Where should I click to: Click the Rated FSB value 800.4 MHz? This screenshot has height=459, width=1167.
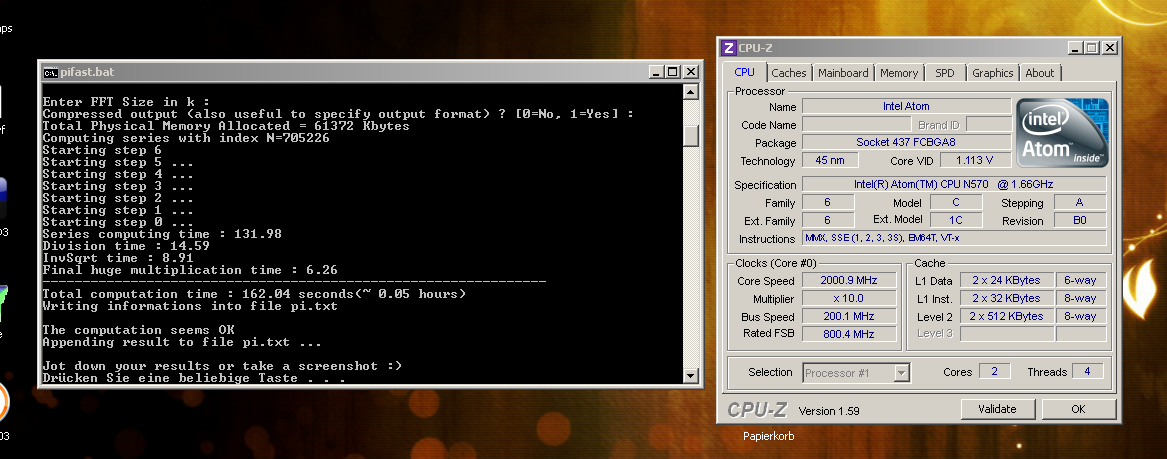pyautogui.click(x=849, y=334)
